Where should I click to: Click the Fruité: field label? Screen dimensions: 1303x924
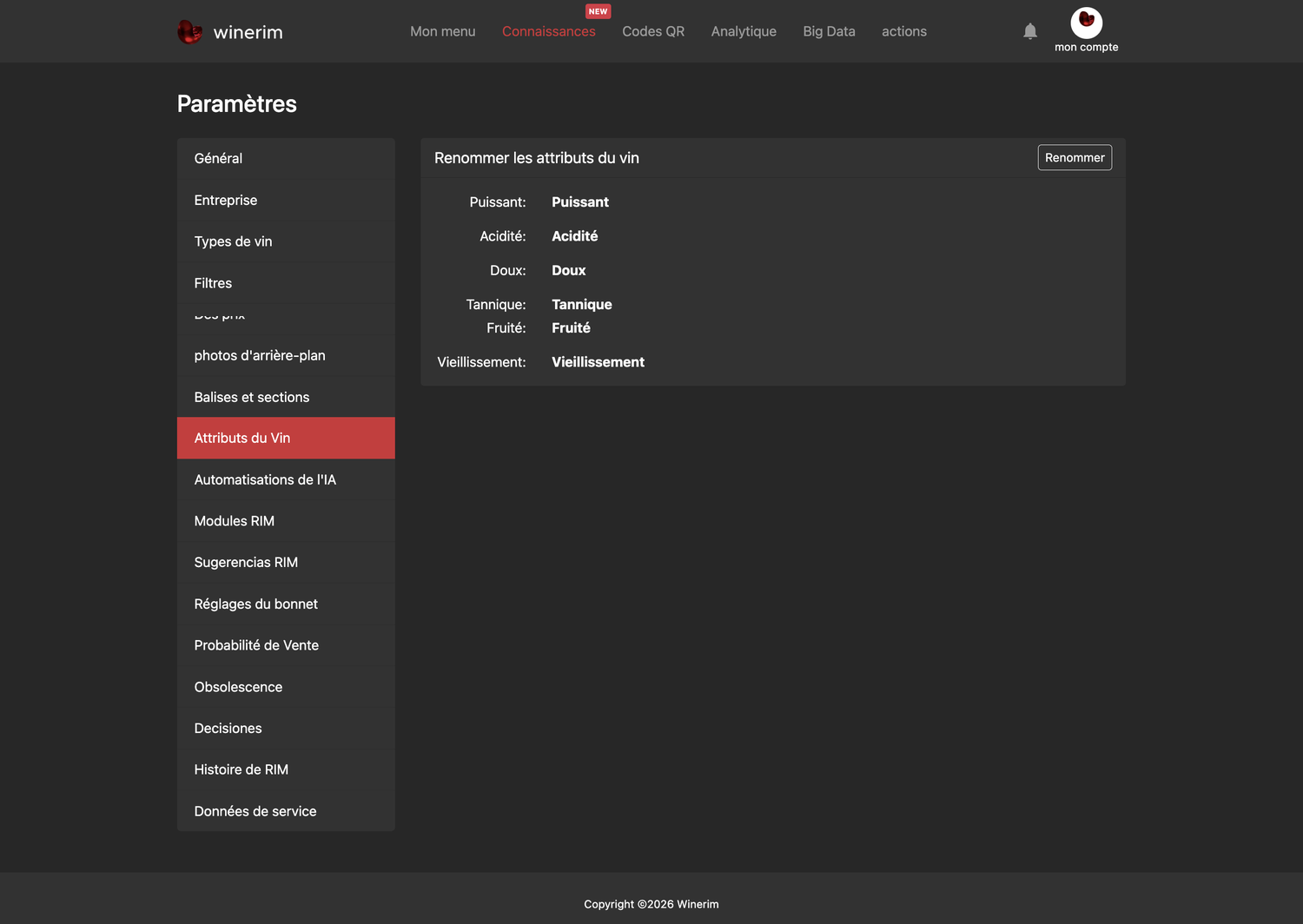(506, 327)
